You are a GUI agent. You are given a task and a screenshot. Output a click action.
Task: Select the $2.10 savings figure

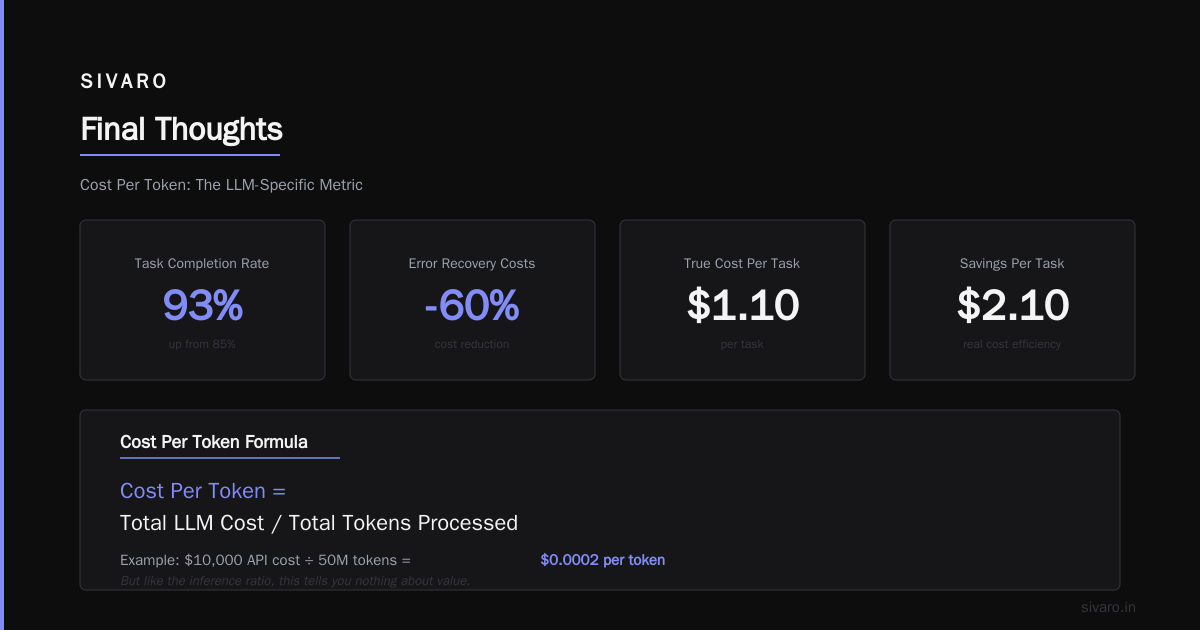click(x=1012, y=305)
